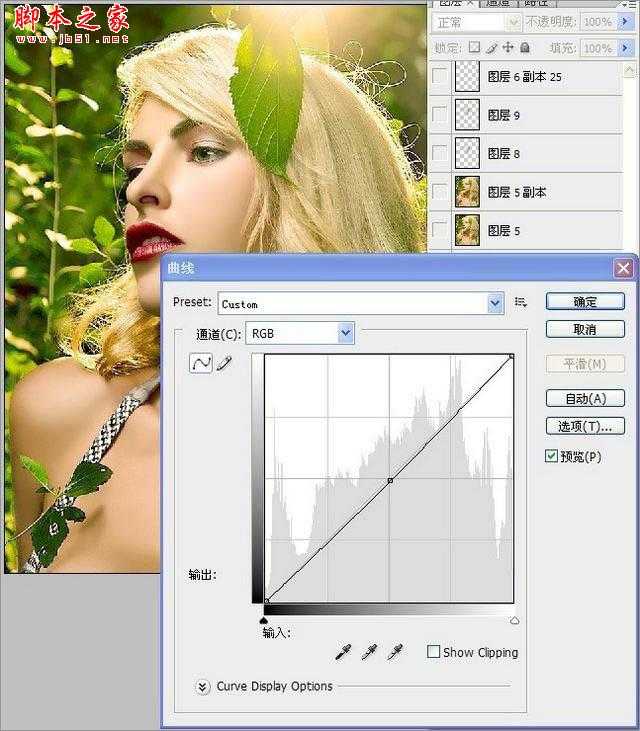Select layer 6 copy 25 thumbnail
The height and width of the screenshot is (731, 640).
tap(467, 76)
